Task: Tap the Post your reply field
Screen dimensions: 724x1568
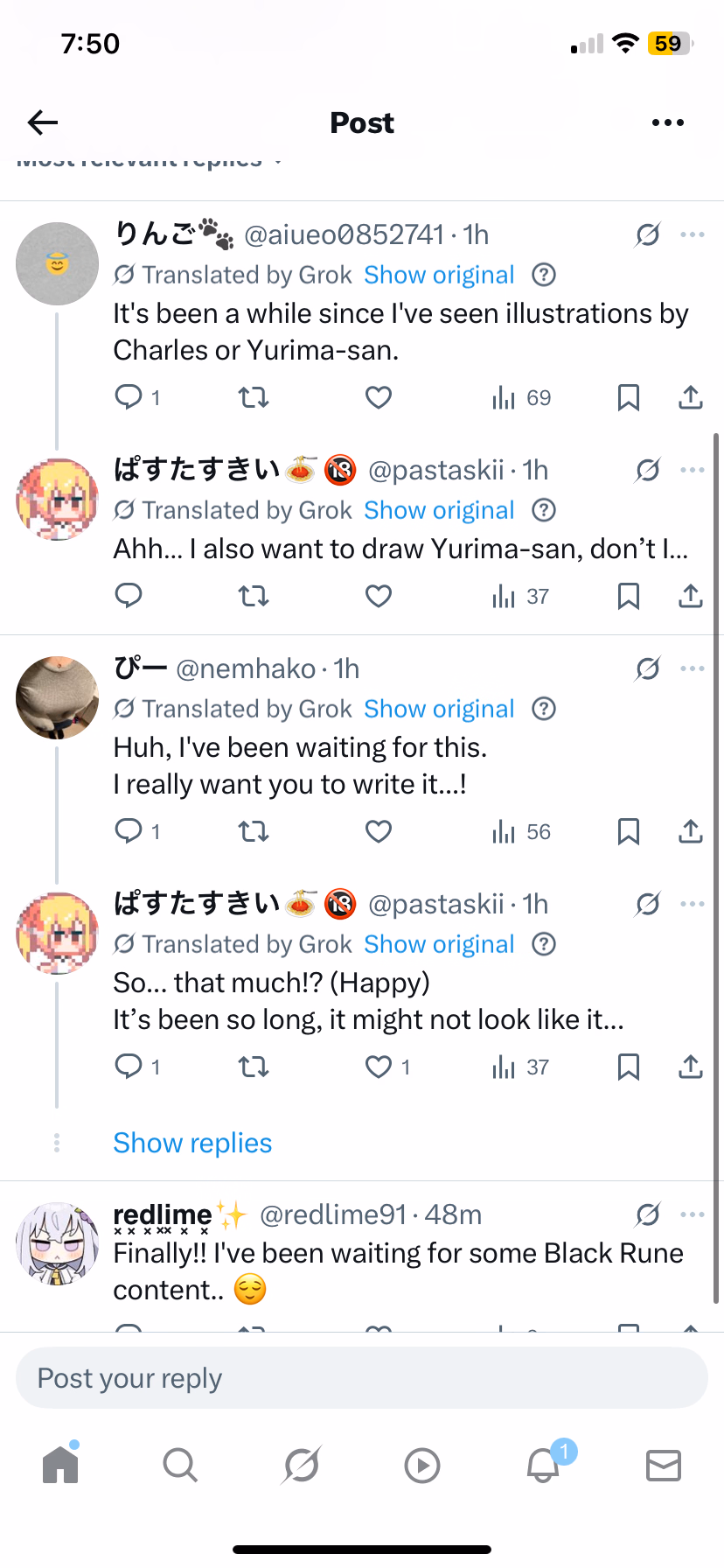Action: click(x=362, y=1378)
